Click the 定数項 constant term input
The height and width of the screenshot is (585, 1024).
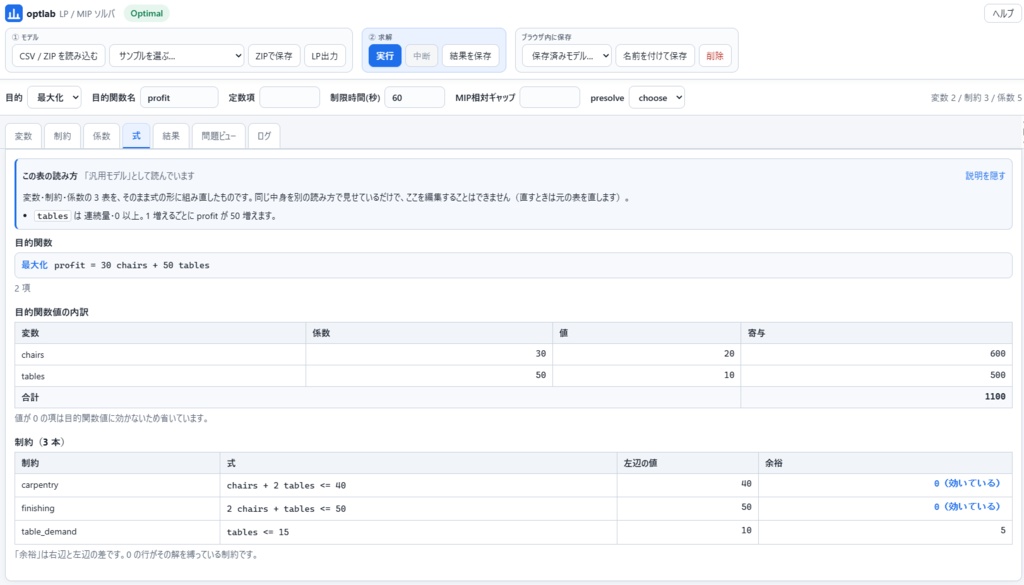(289, 97)
